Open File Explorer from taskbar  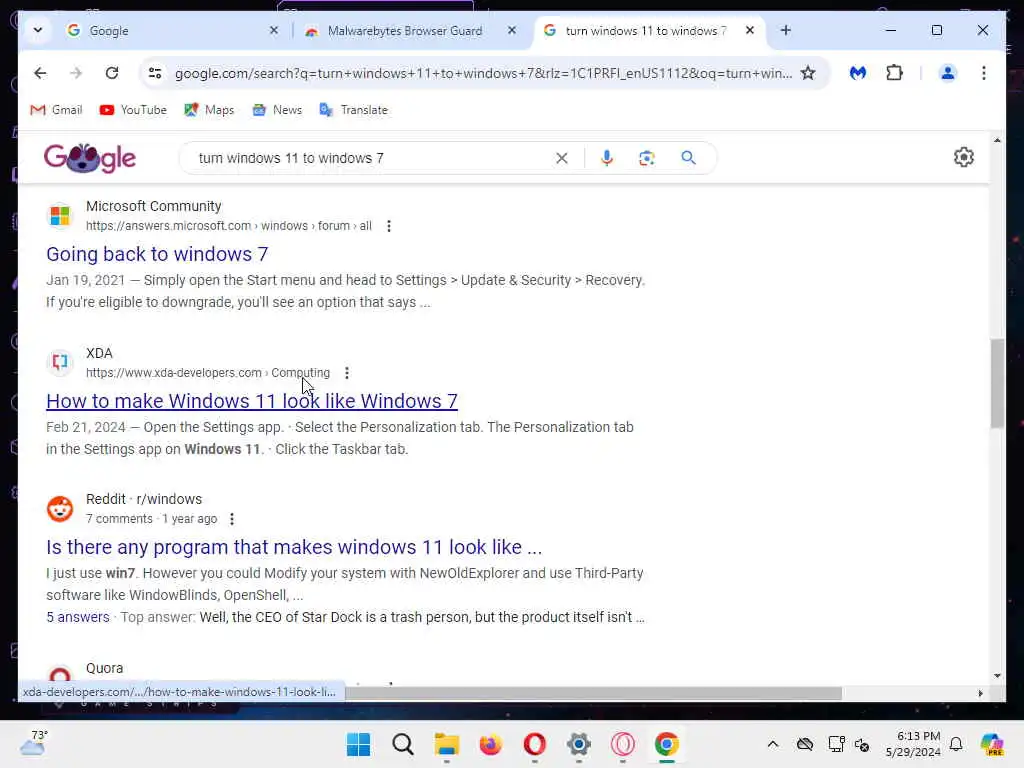(x=447, y=744)
